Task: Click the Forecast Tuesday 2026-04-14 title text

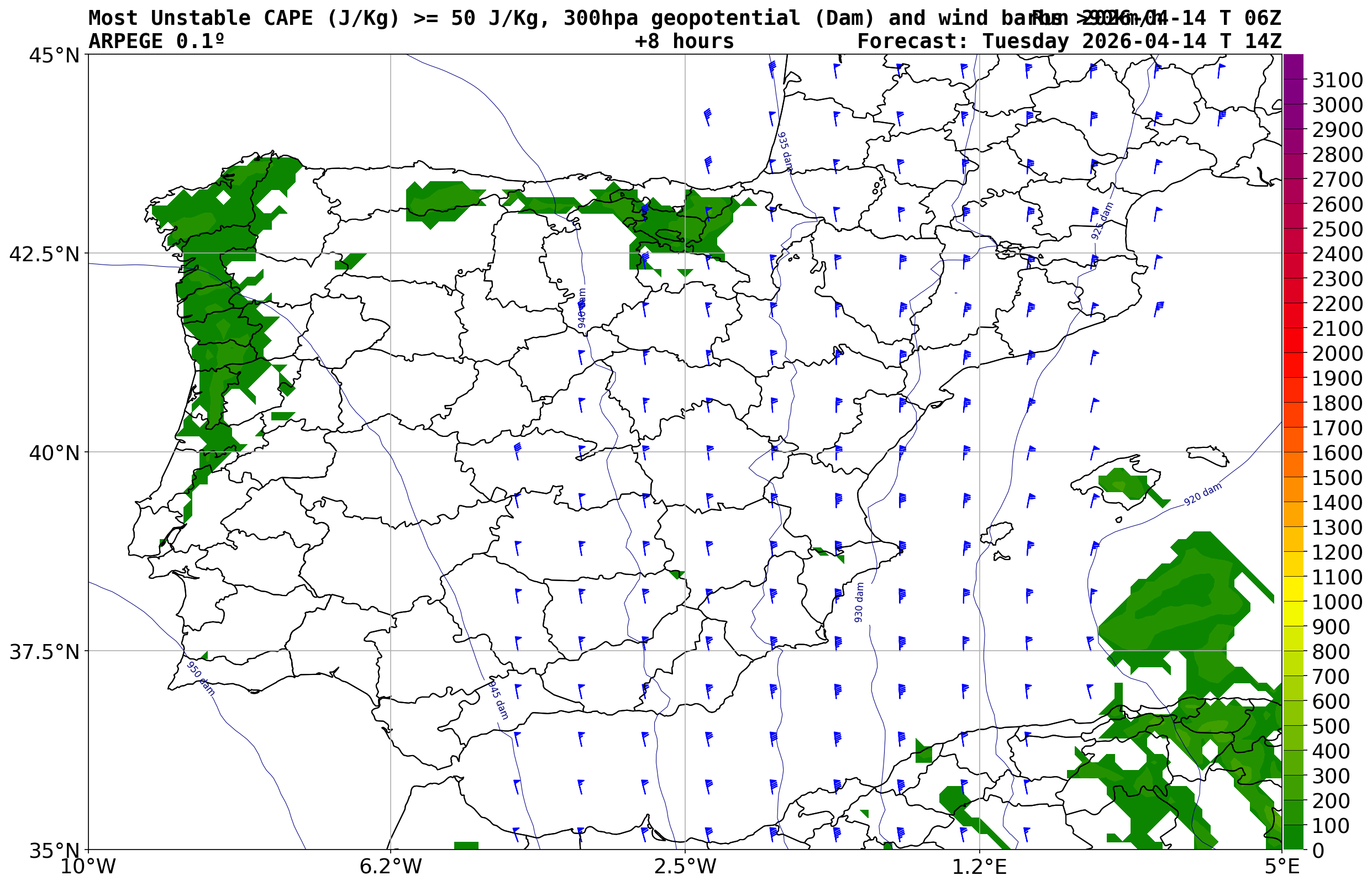Action: [1069, 41]
